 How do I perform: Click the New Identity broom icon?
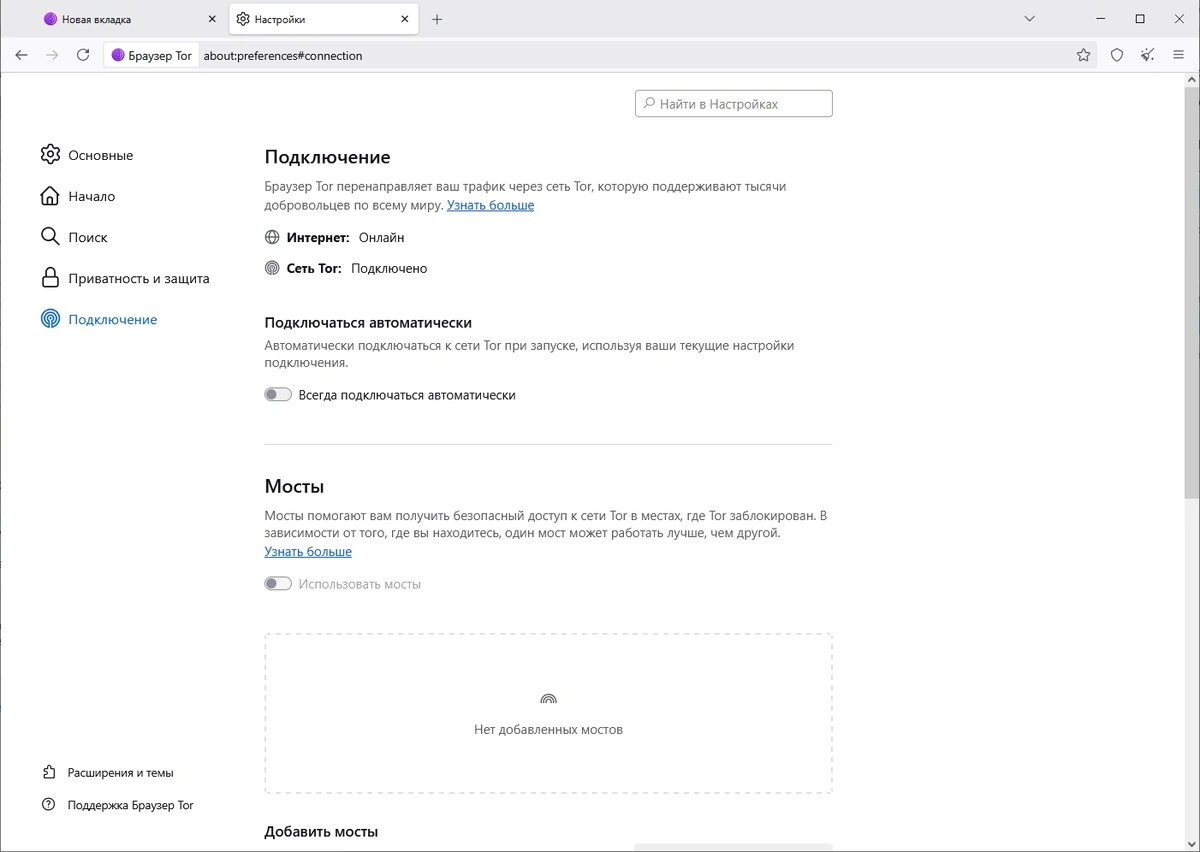tap(1148, 55)
